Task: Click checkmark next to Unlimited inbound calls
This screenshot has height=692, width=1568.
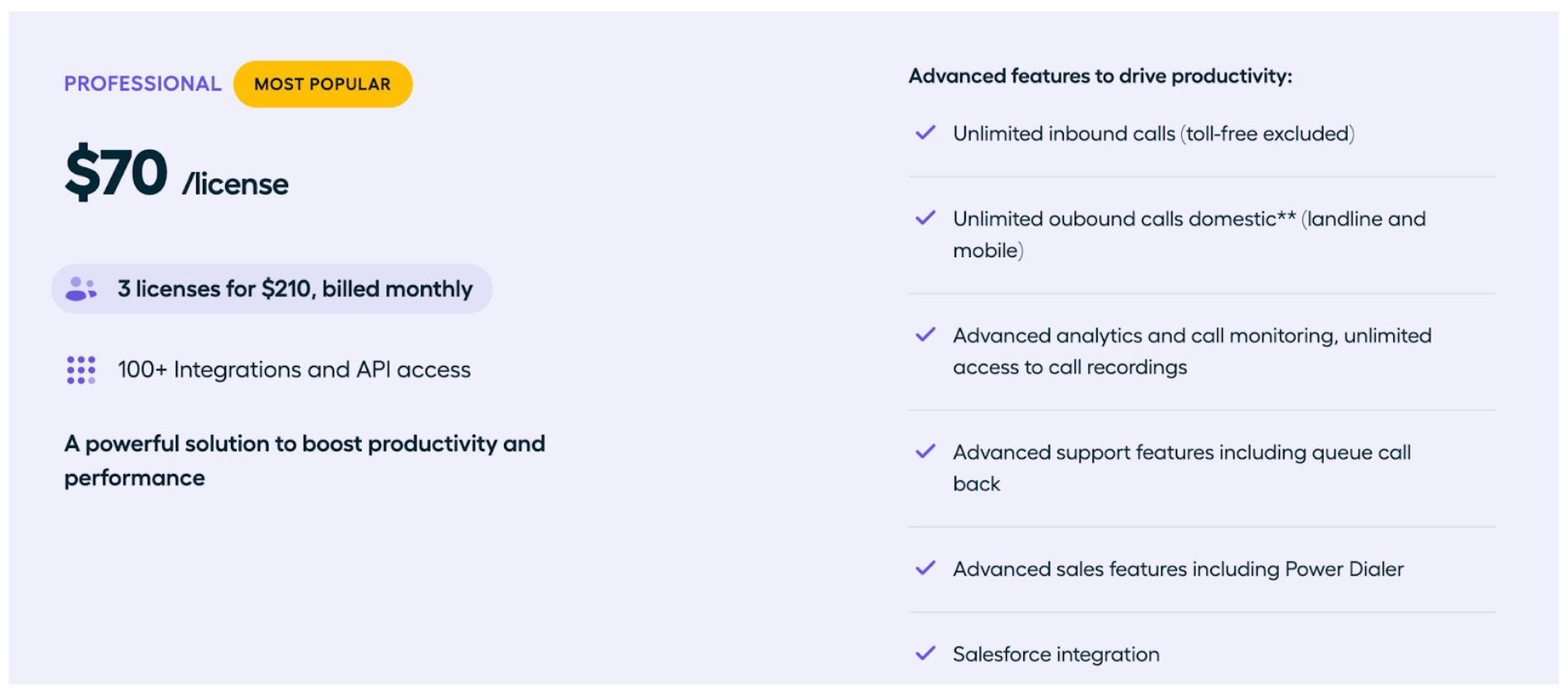Action: [x=926, y=133]
